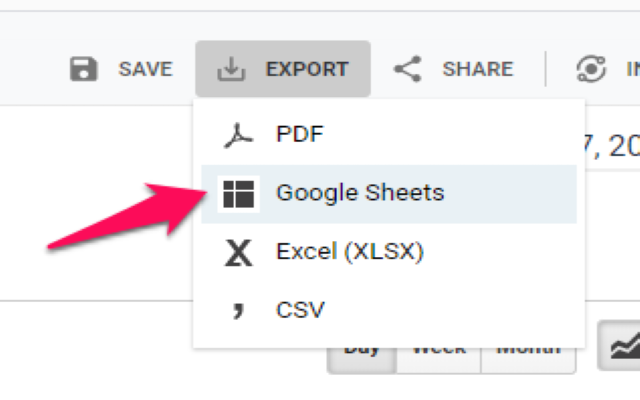Click the Google Sheets grid icon
Viewport: 640px width, 400px height.
(x=238, y=194)
